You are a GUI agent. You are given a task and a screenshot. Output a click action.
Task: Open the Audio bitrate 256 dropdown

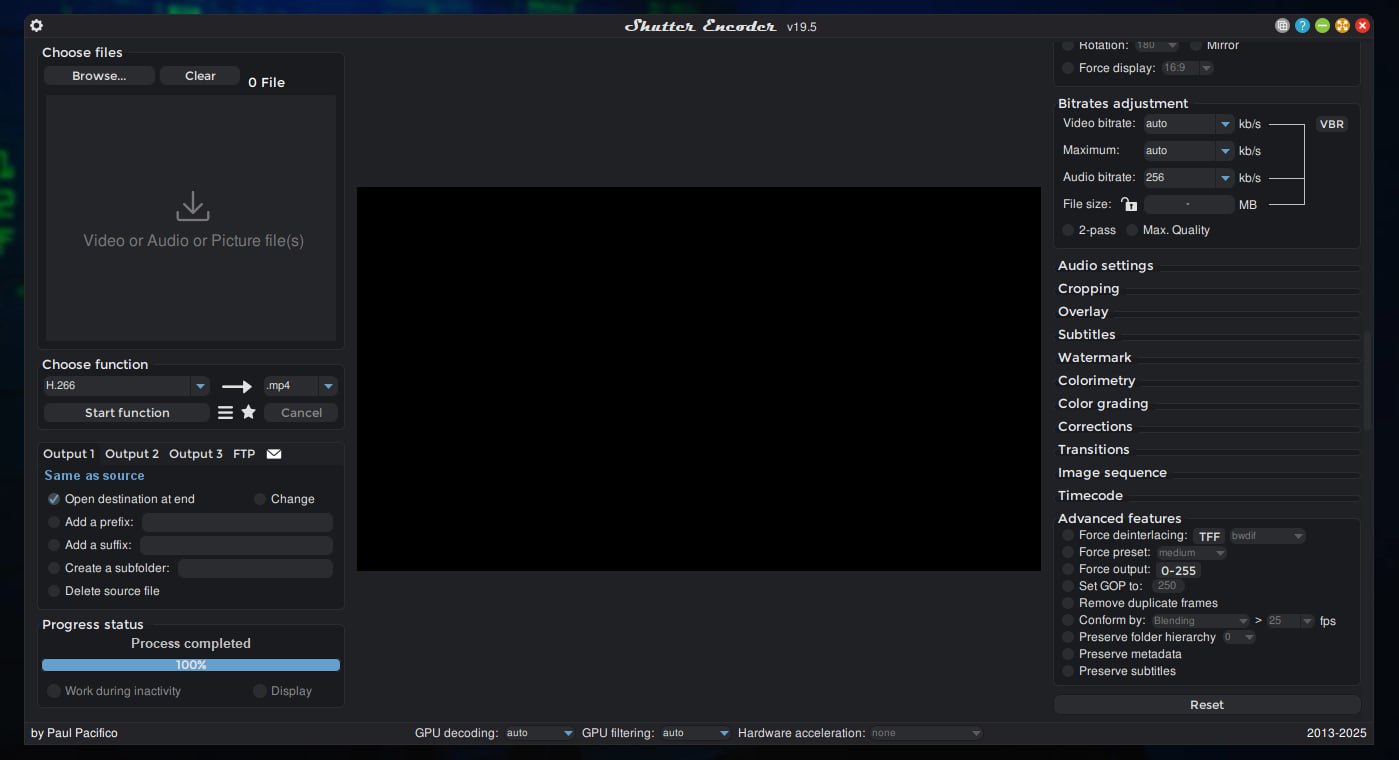pyautogui.click(x=1224, y=178)
